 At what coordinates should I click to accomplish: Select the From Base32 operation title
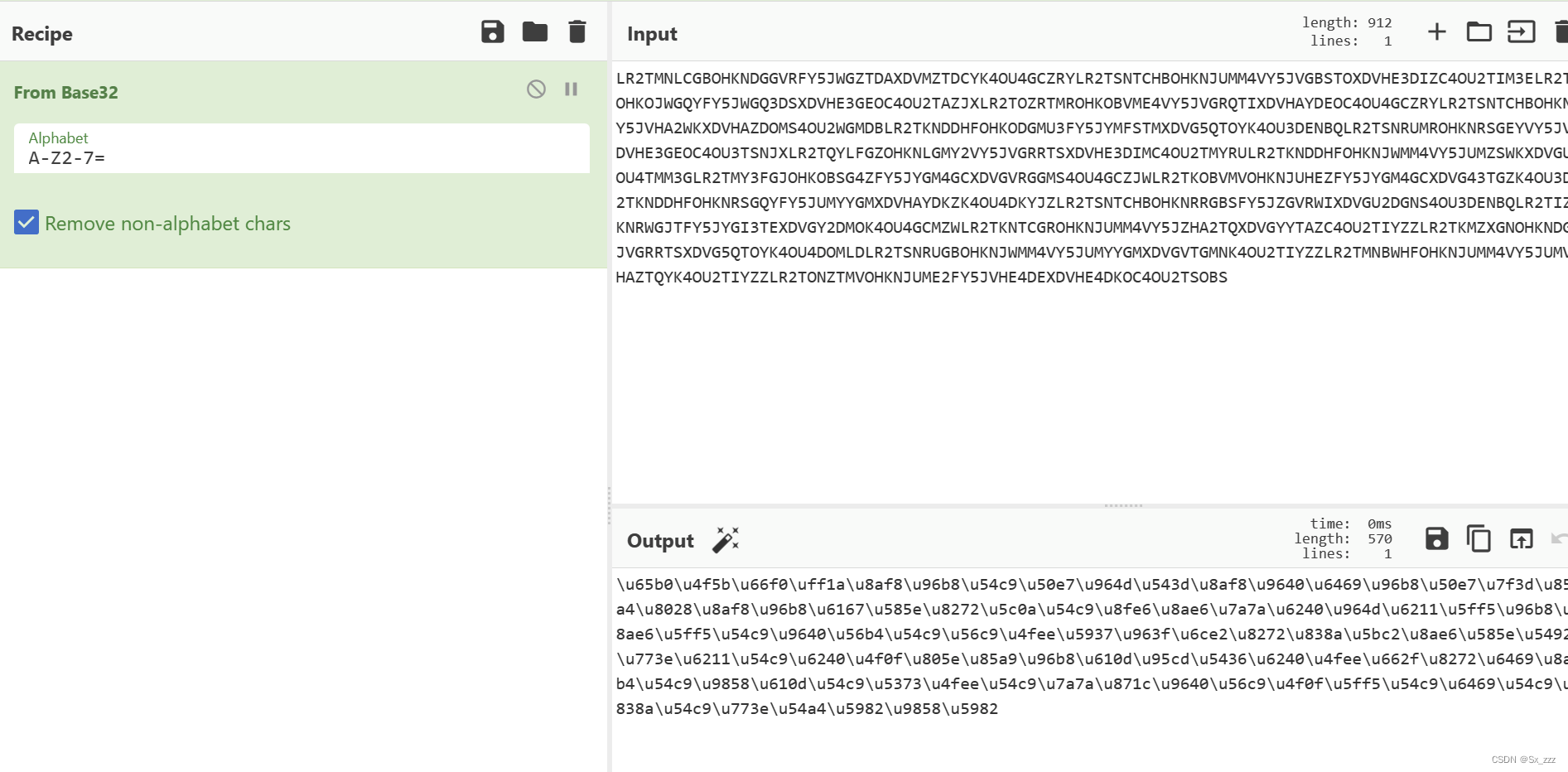coord(66,93)
